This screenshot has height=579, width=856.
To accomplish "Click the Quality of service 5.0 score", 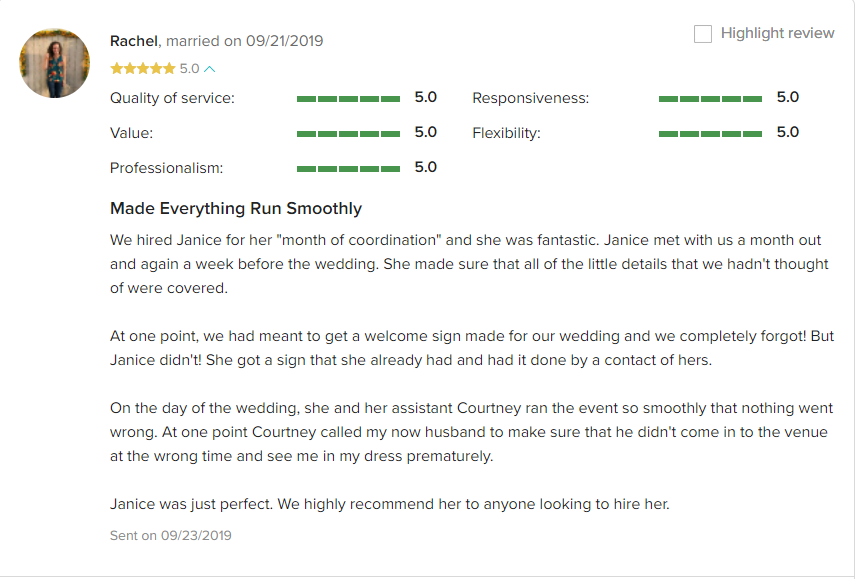I will (426, 97).
